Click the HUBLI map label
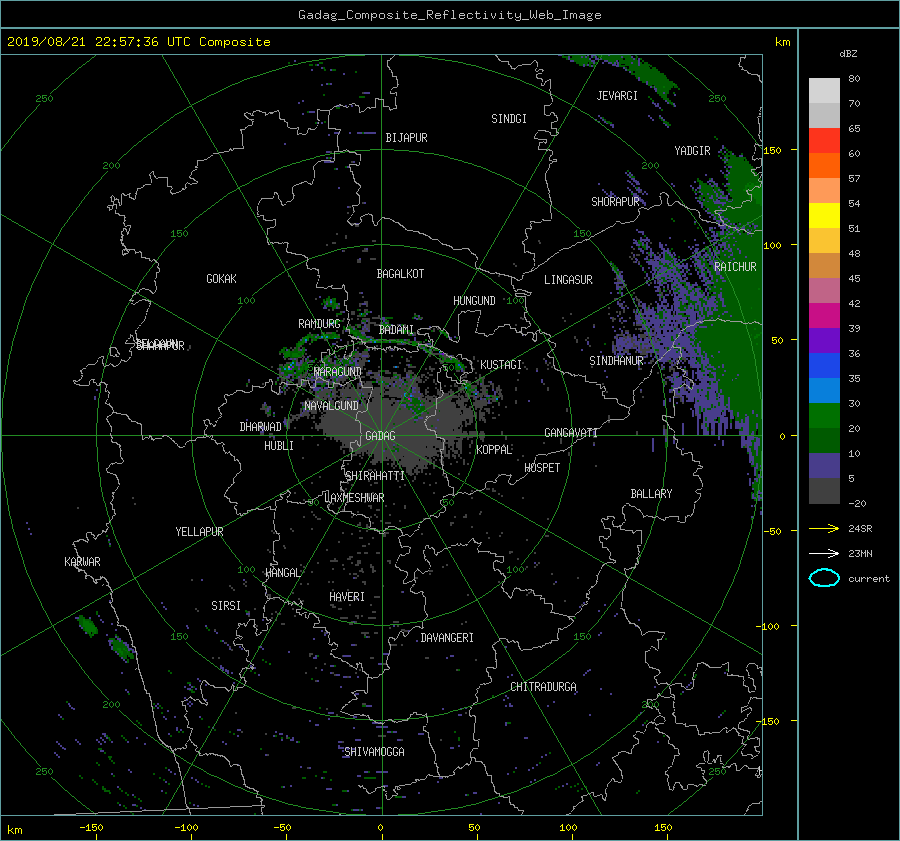Image resolution: width=900 pixels, height=841 pixels. [278, 446]
